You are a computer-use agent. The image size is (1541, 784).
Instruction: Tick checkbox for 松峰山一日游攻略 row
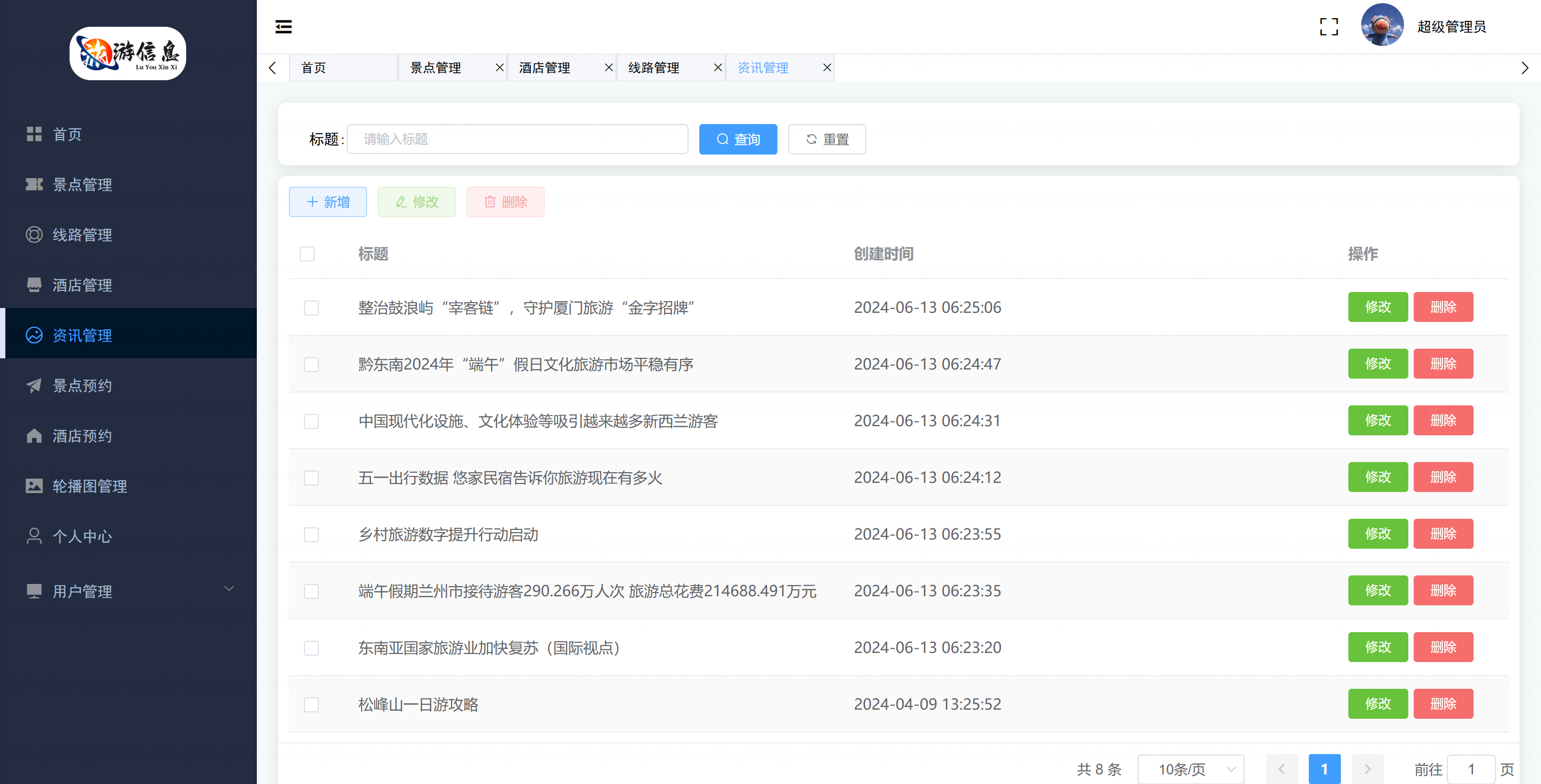coord(311,704)
